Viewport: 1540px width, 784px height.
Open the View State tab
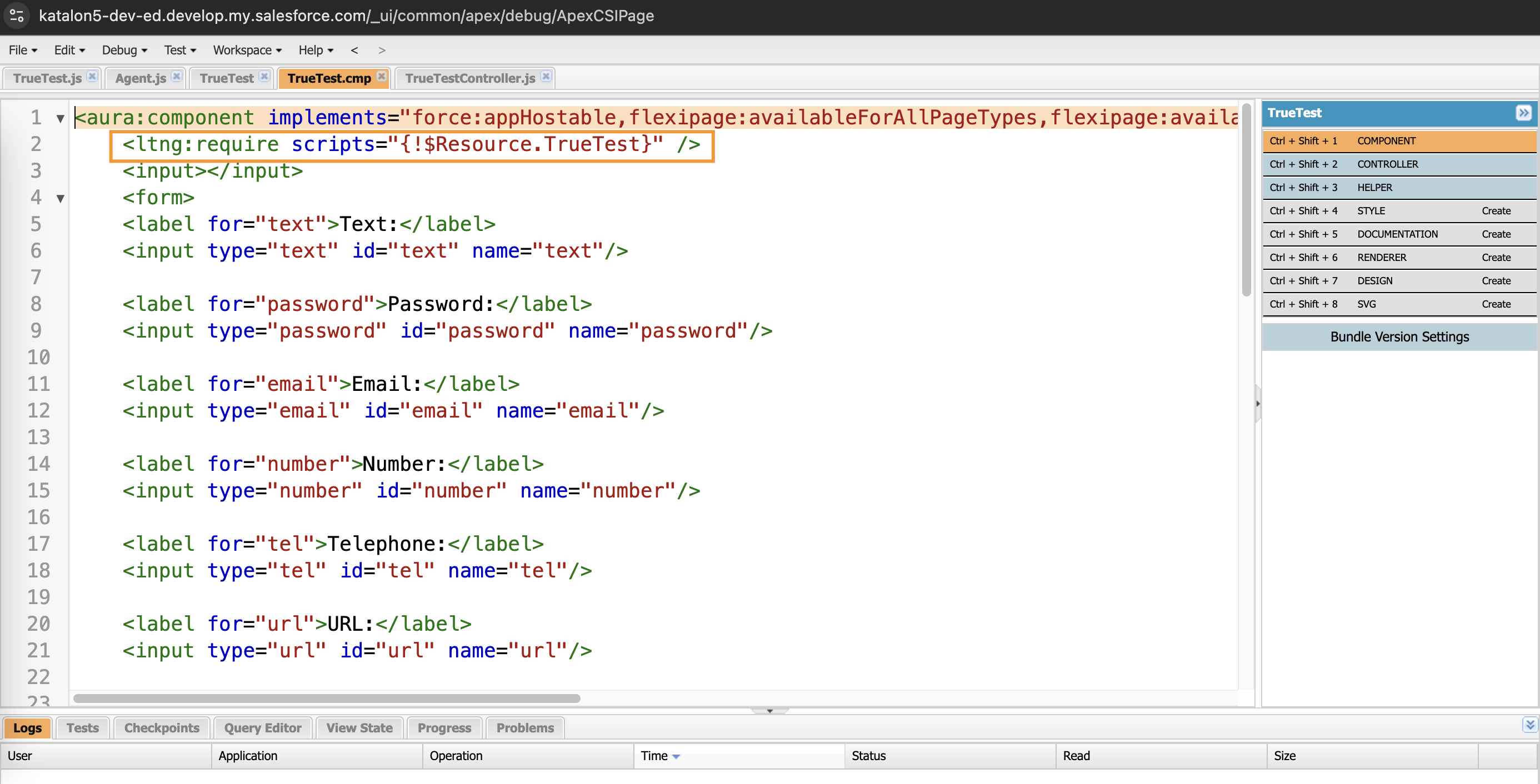[359, 728]
